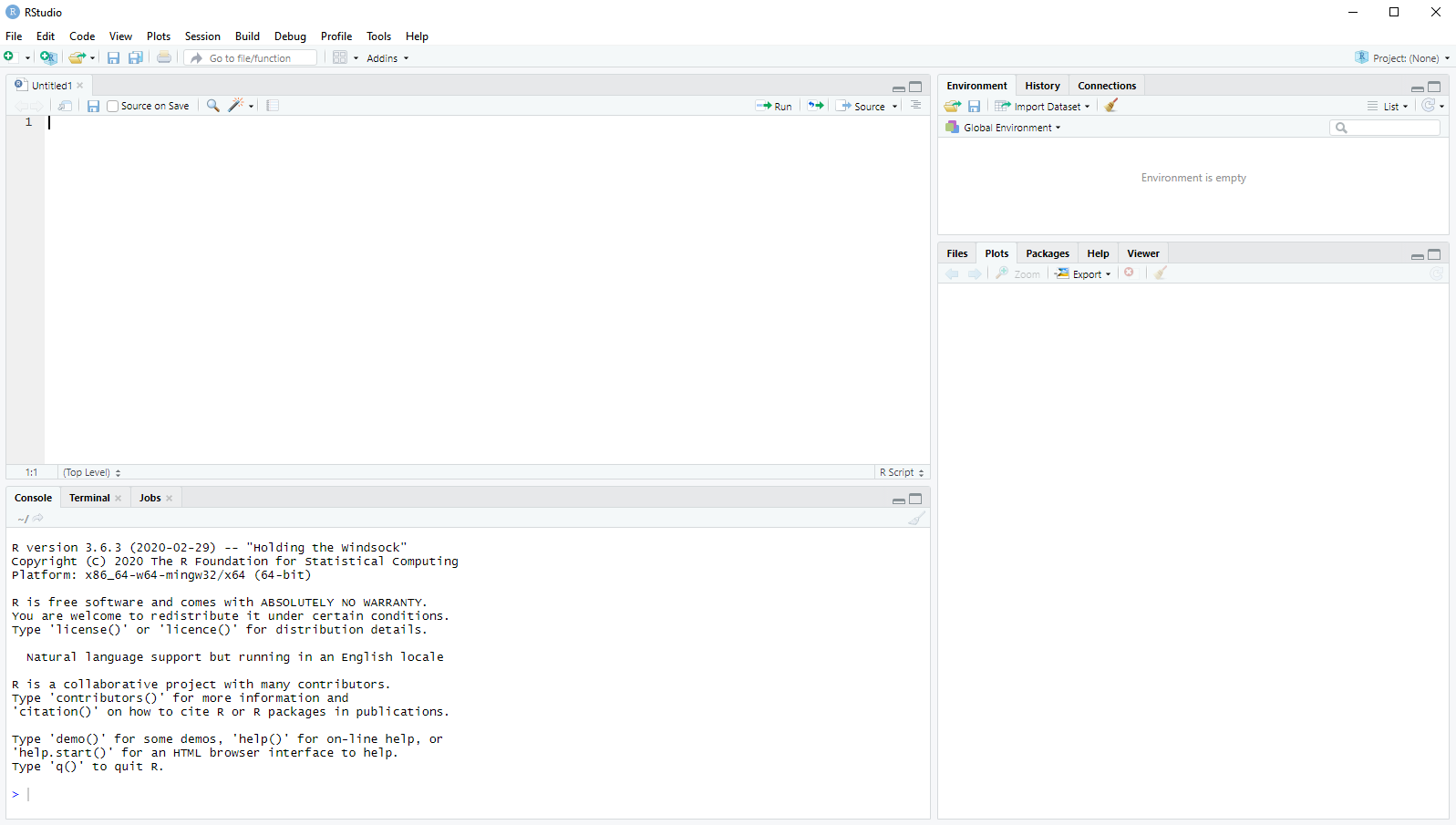The width and height of the screenshot is (1456, 825).
Task: Open the new file type dropdown arrow
Action: click(x=27, y=58)
